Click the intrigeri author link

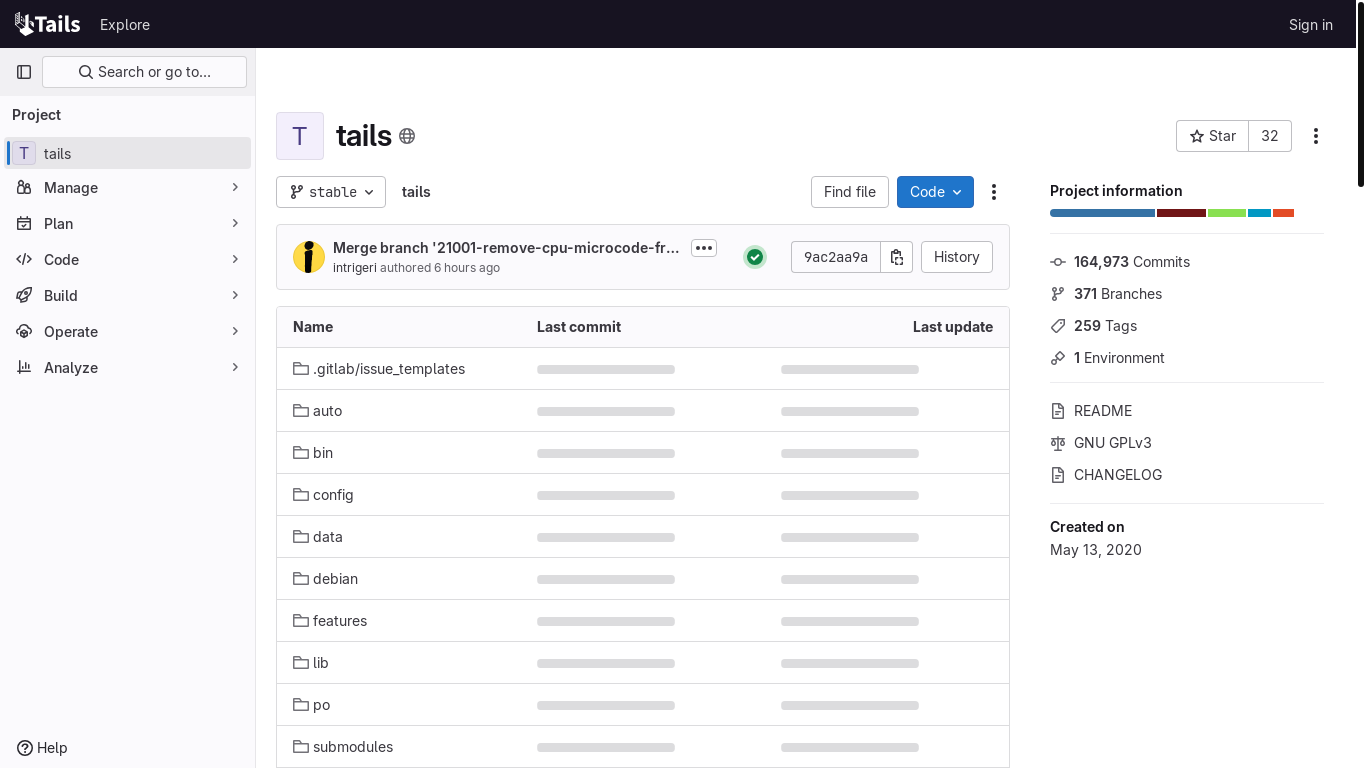pos(354,268)
